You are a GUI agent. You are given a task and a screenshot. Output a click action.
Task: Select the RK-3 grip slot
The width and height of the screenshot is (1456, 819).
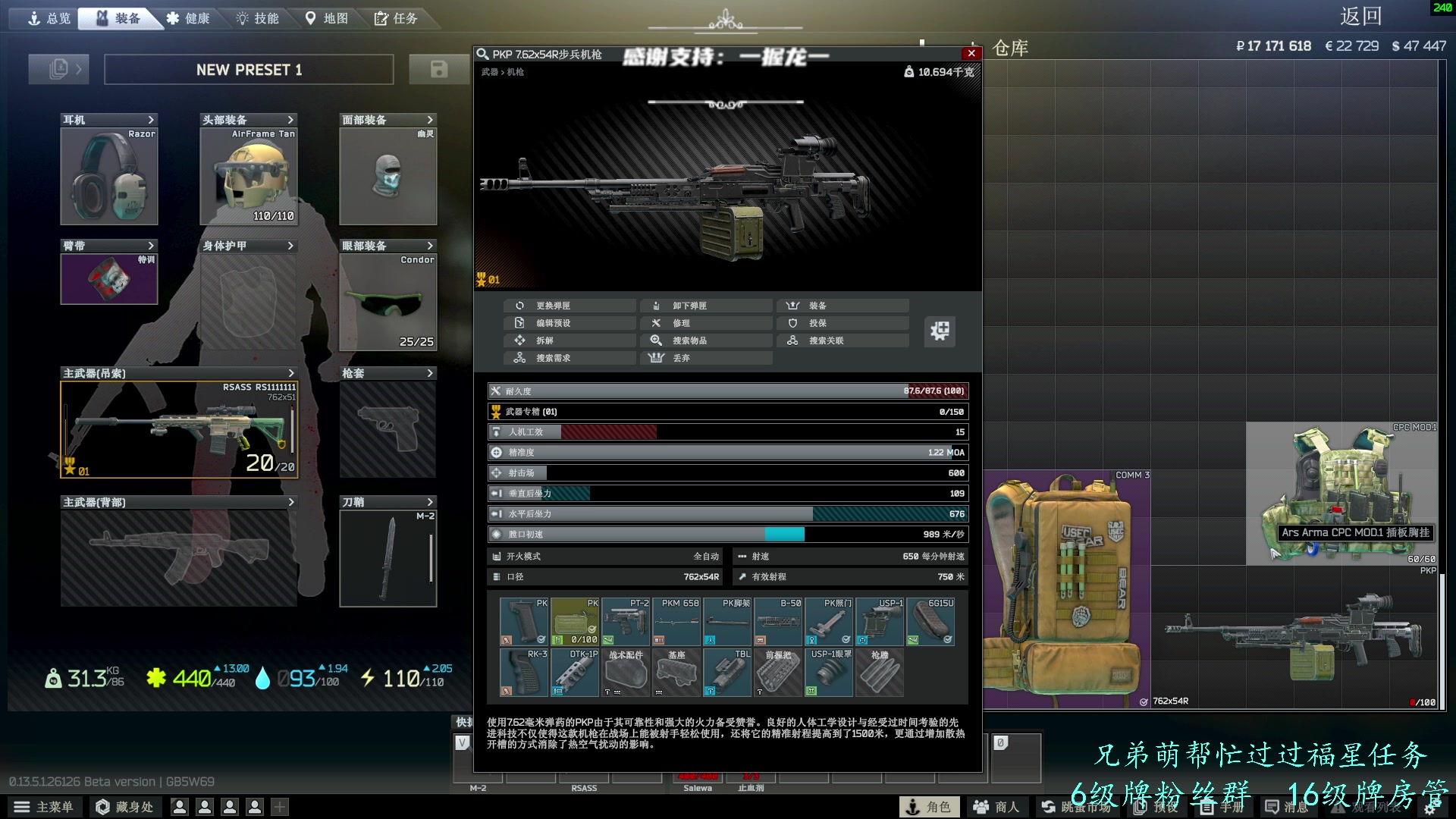coord(524,673)
